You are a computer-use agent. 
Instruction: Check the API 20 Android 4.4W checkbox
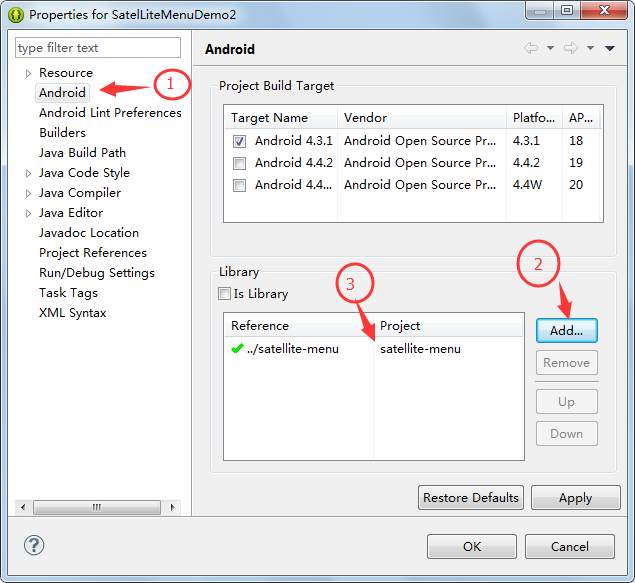pos(239,185)
